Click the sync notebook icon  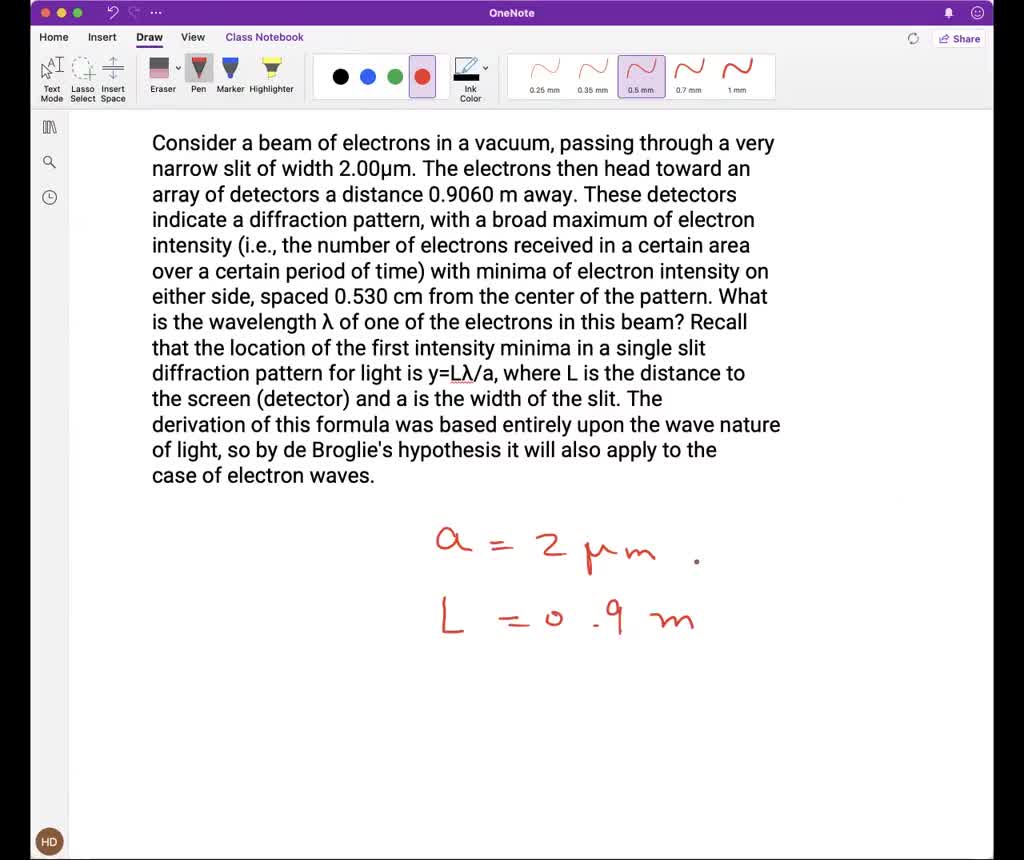click(912, 39)
